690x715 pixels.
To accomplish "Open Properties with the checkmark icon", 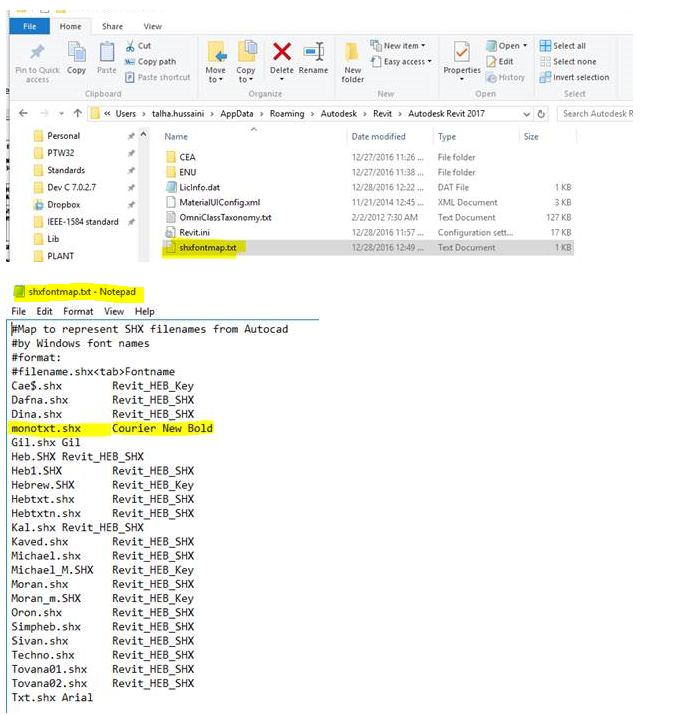I will tap(461, 51).
